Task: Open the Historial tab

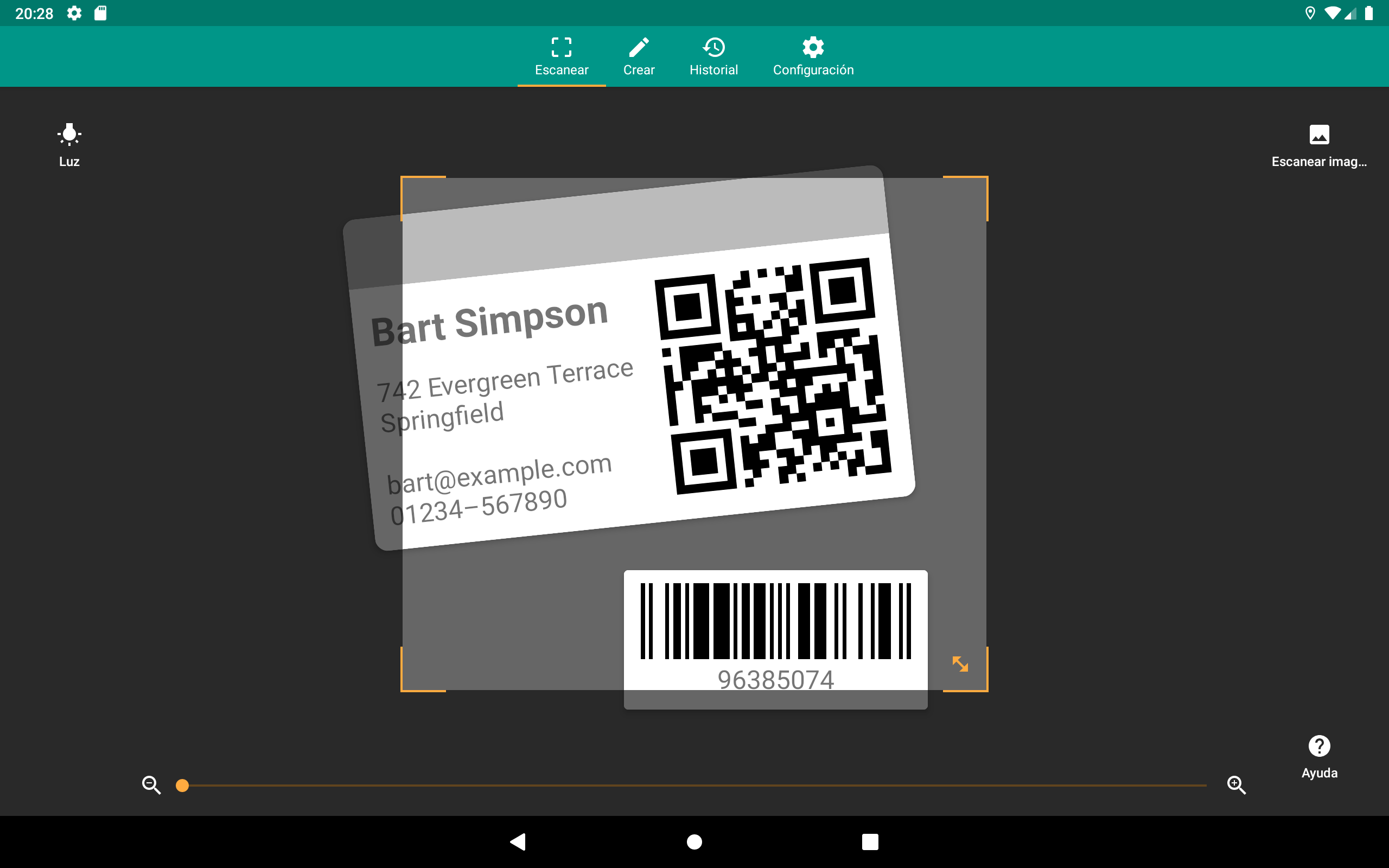Action: (713, 56)
